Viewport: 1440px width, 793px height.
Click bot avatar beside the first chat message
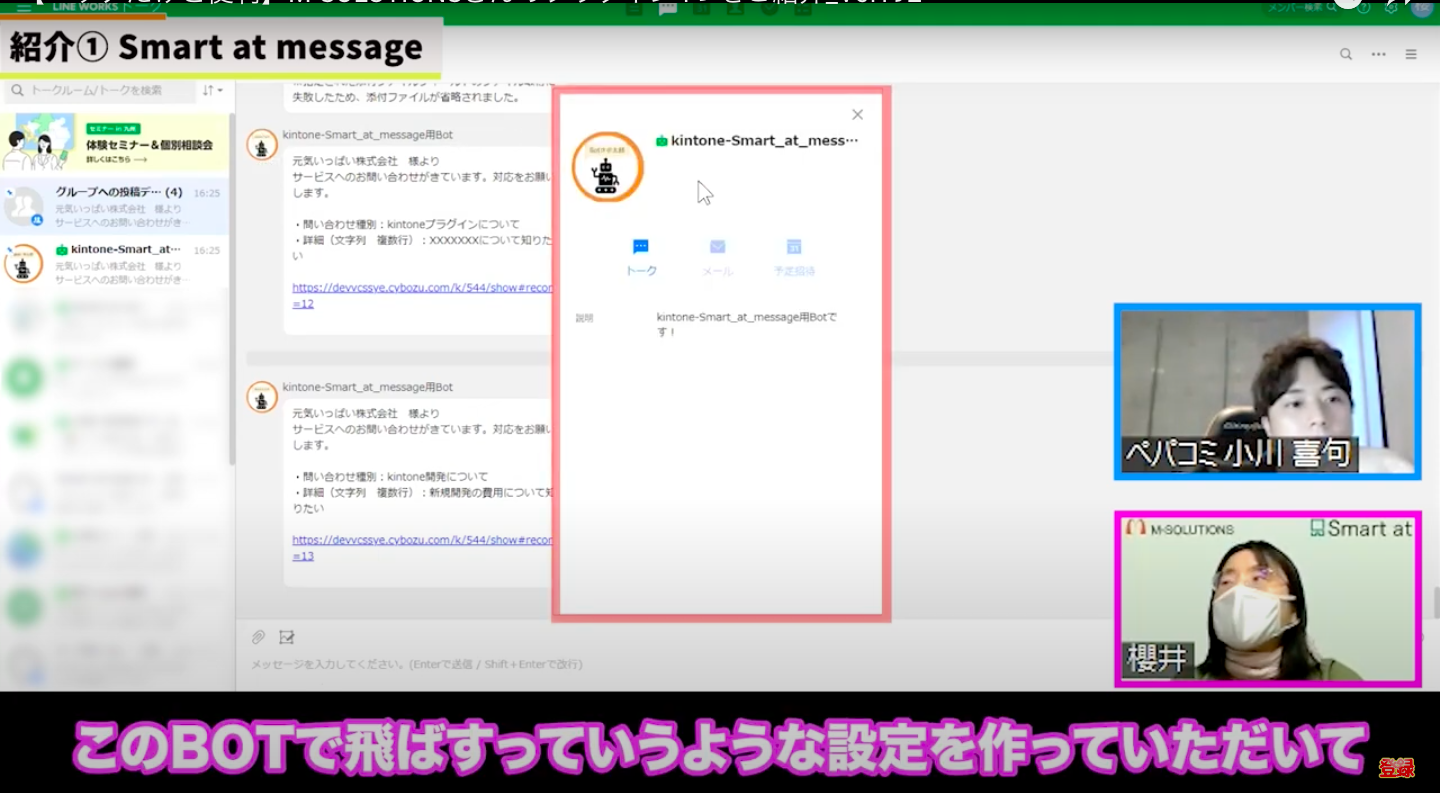pos(262,145)
